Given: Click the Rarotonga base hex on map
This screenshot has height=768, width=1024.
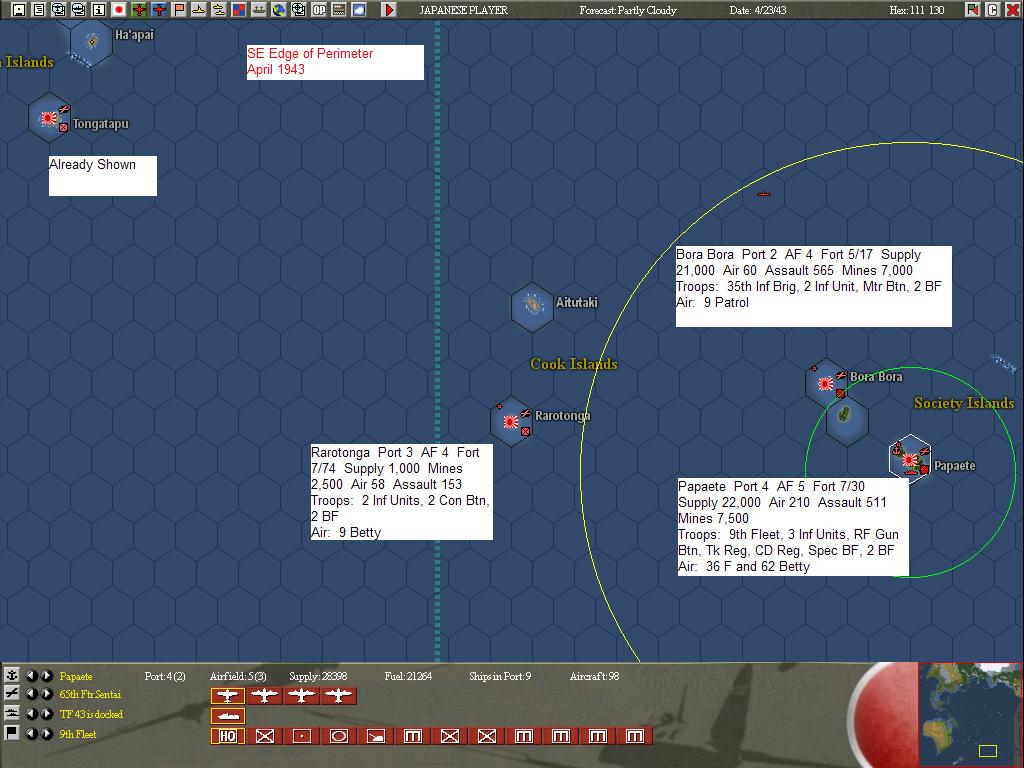Looking at the screenshot, I should coord(511,421).
